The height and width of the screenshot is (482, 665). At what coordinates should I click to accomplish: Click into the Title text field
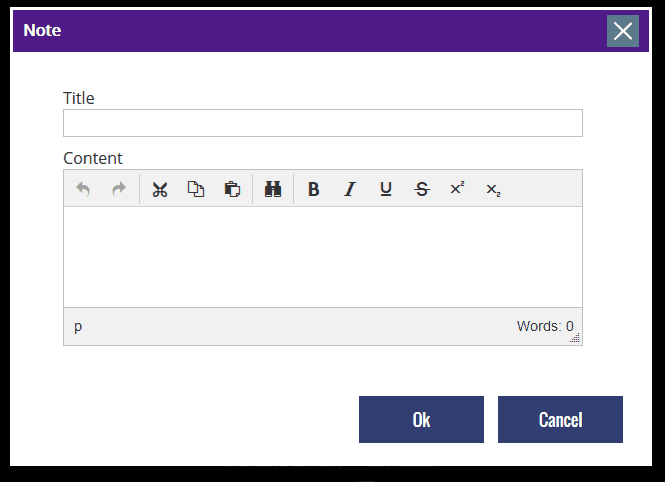(x=322, y=123)
